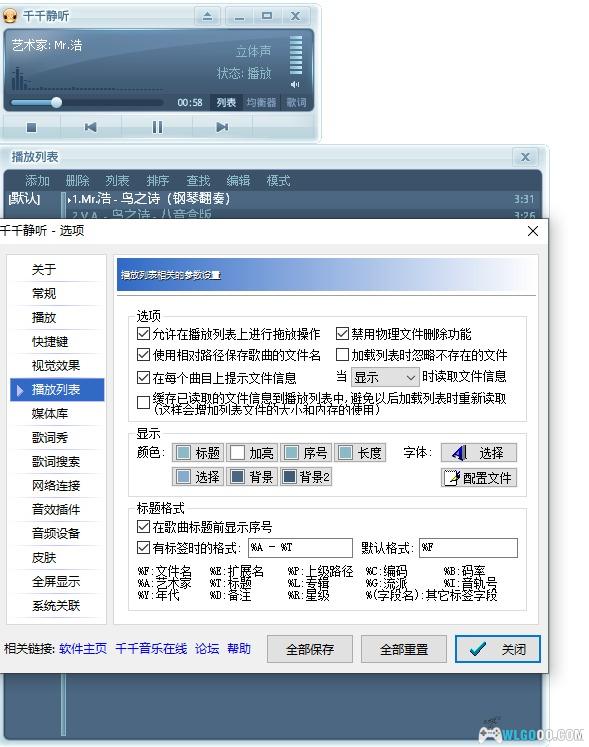Click the player's eject-style mini mode button
The image size is (589, 747).
(207, 17)
